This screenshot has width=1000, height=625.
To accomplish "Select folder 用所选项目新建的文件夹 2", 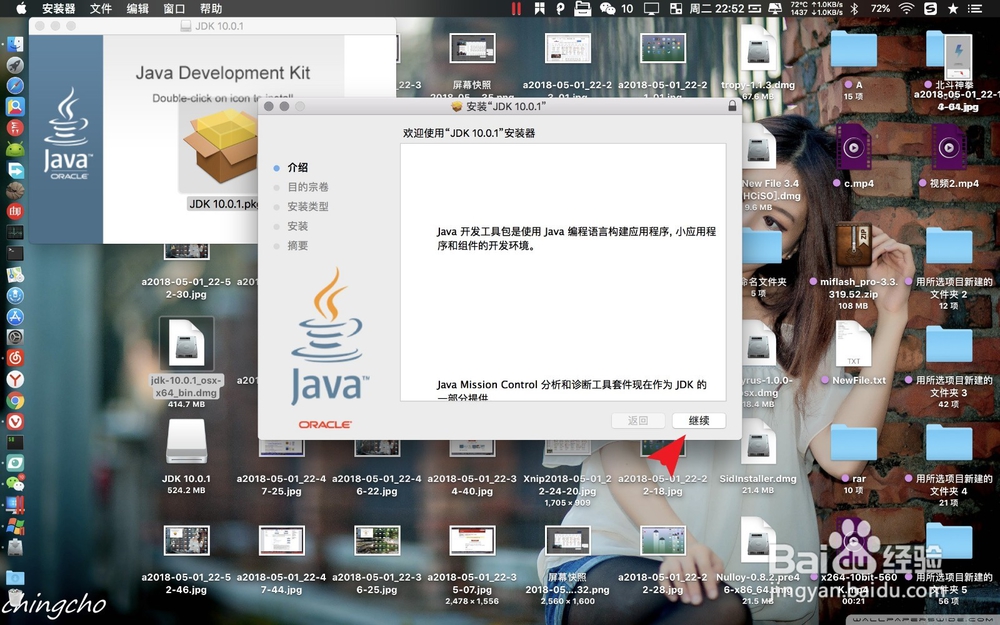I will [x=948, y=246].
